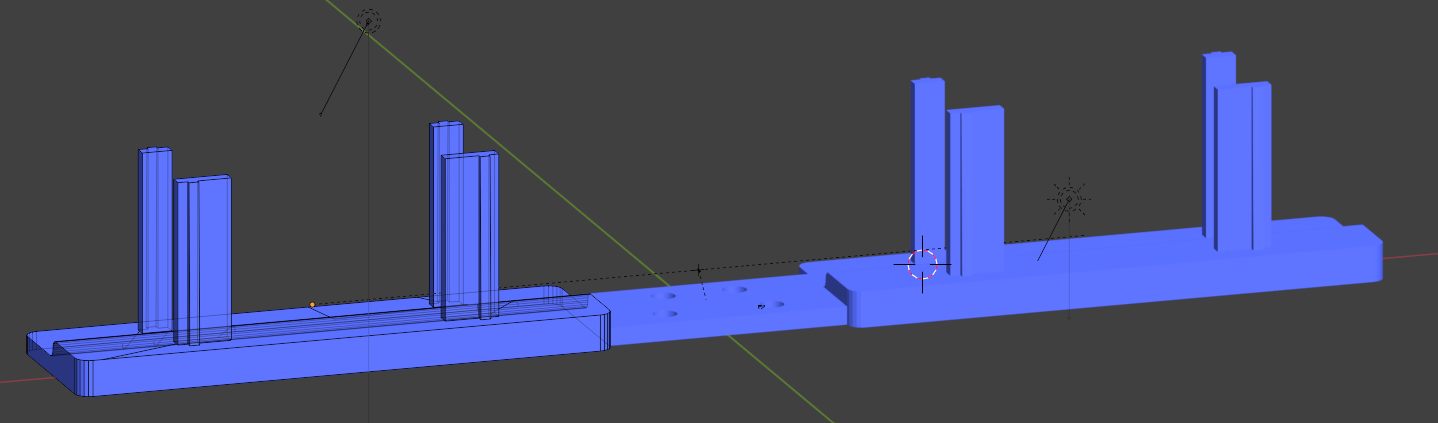1438x423 pixels.
Task: Select the upright post beside the 3D cursor
Action: [974, 190]
